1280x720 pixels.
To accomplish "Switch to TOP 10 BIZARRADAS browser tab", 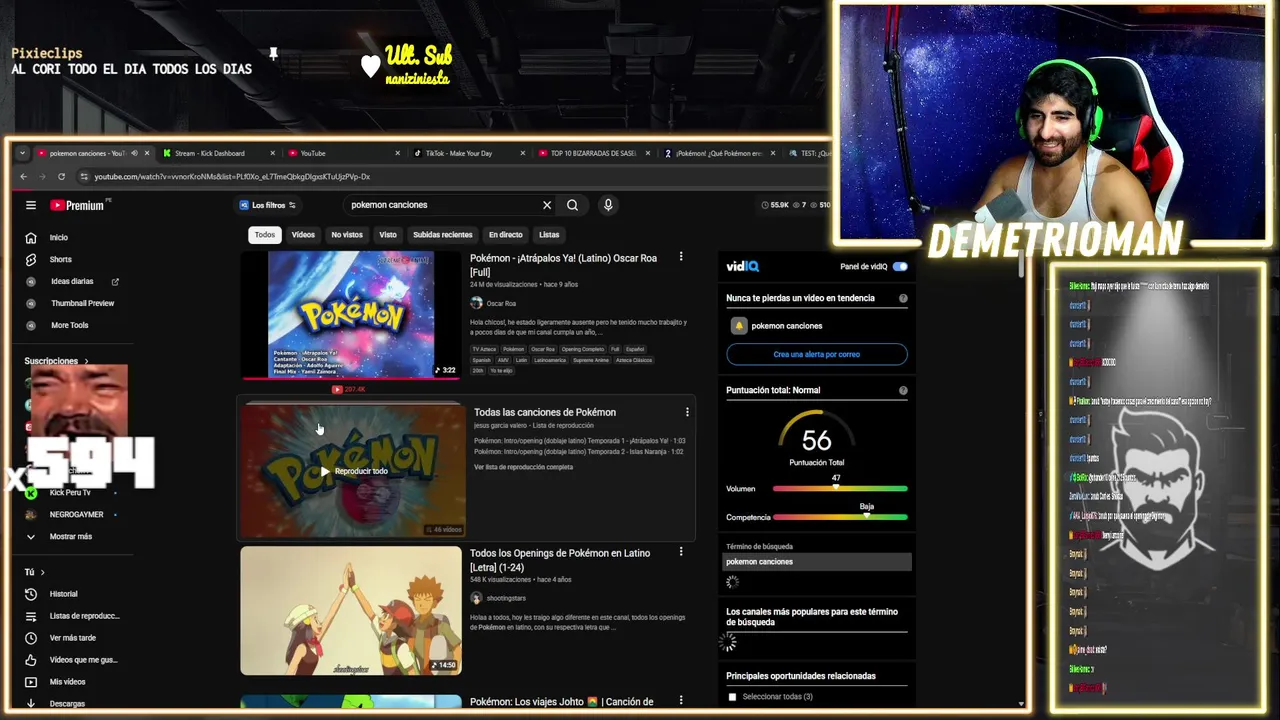I will (x=594, y=153).
